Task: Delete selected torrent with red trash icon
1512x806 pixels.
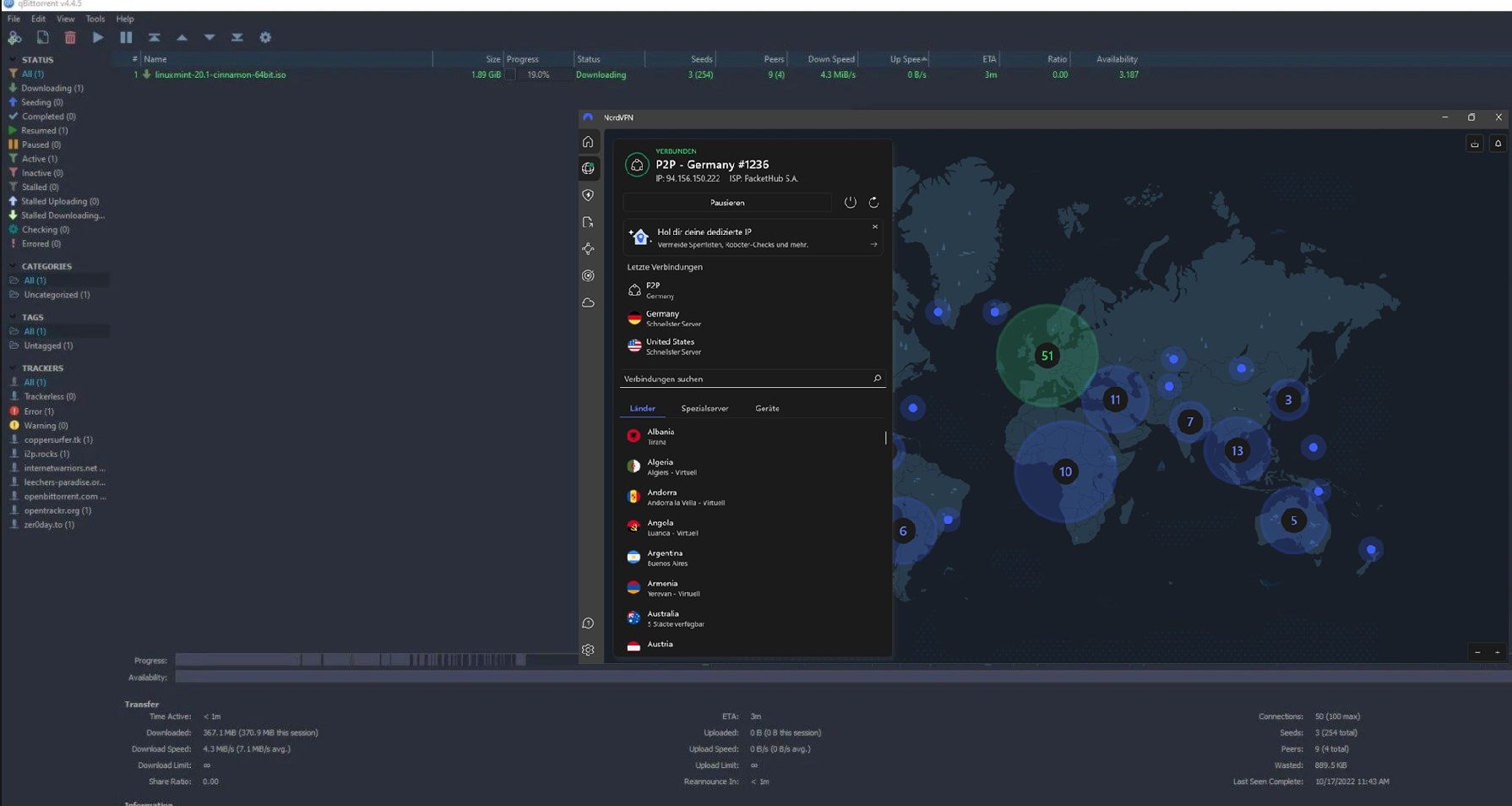Action: tap(70, 37)
